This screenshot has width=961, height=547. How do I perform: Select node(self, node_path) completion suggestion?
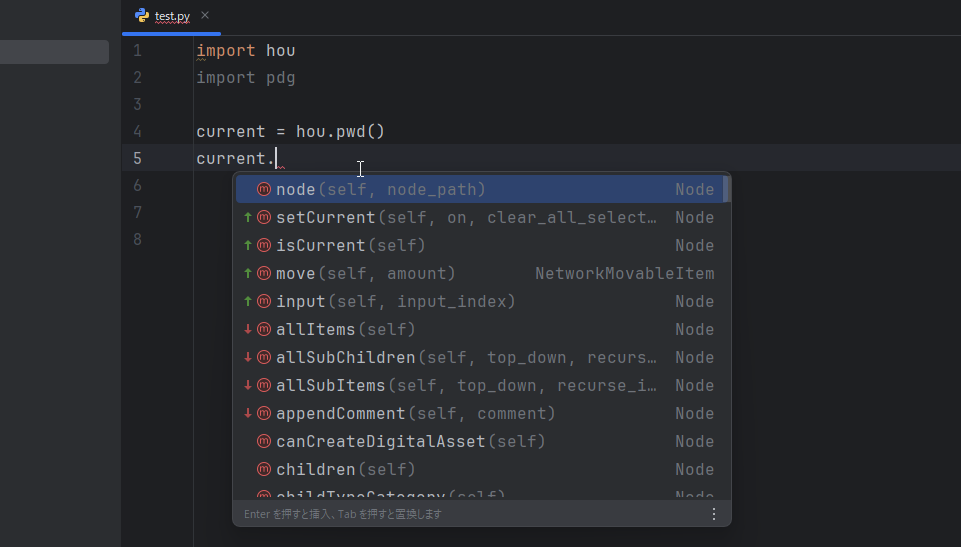pyautogui.click(x=380, y=190)
